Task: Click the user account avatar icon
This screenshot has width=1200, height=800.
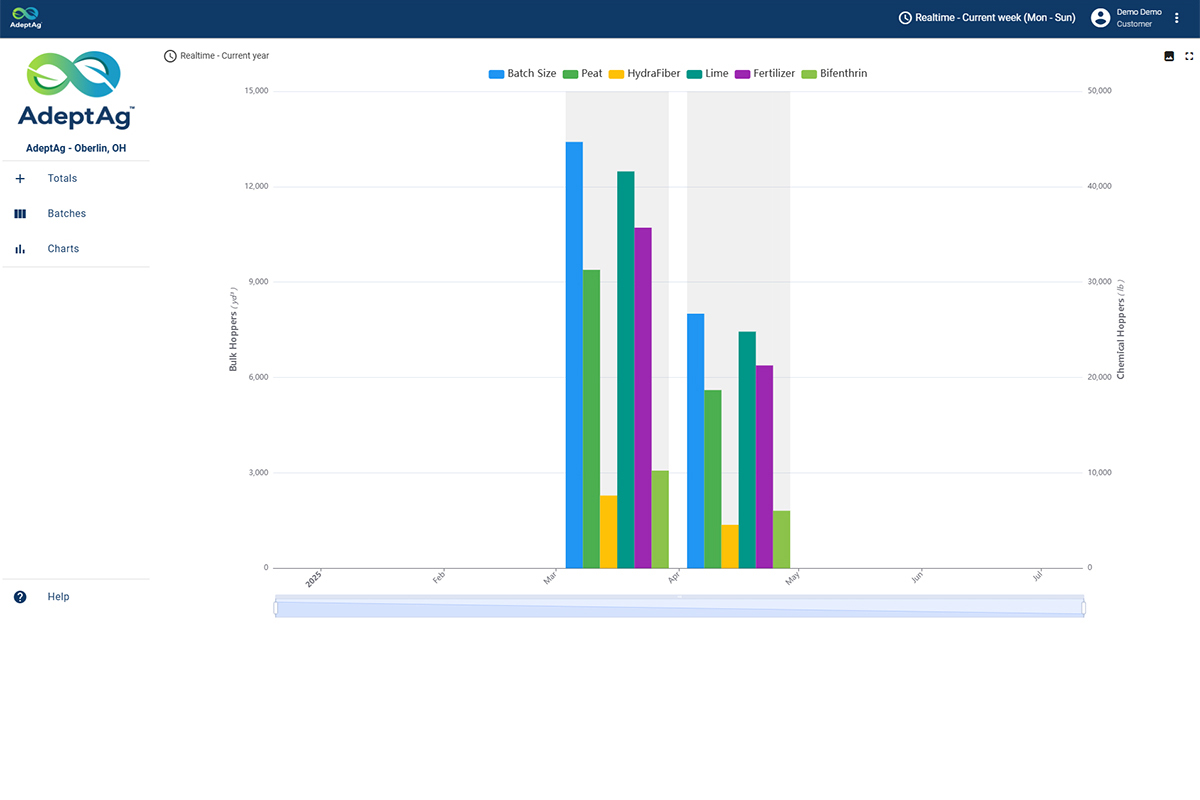Action: pos(1100,18)
